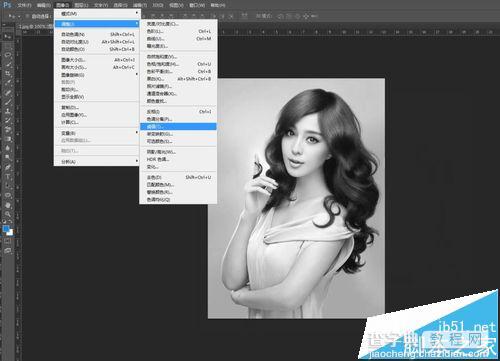Viewport: 500px width, 361px height.
Task: Select the Brush tool
Action: pos(8,102)
